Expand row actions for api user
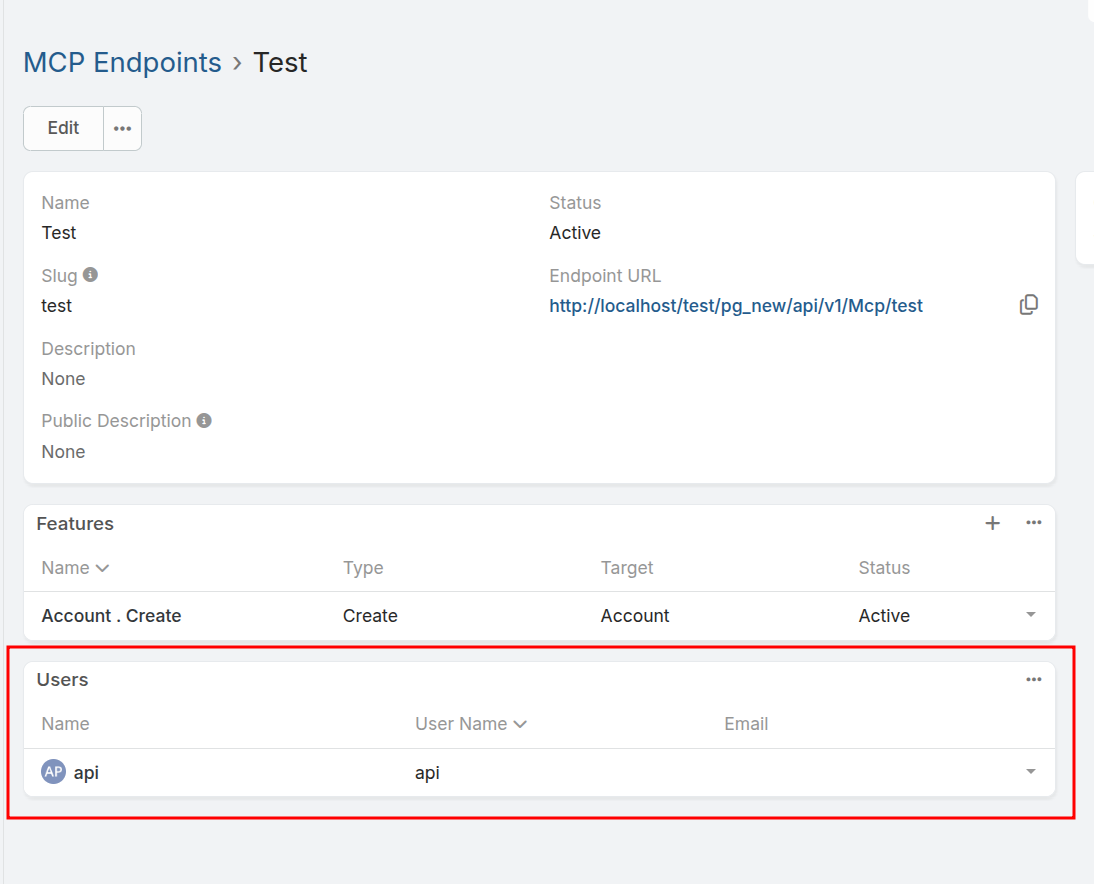Image resolution: width=1094 pixels, height=884 pixels. pyautogui.click(x=1031, y=772)
